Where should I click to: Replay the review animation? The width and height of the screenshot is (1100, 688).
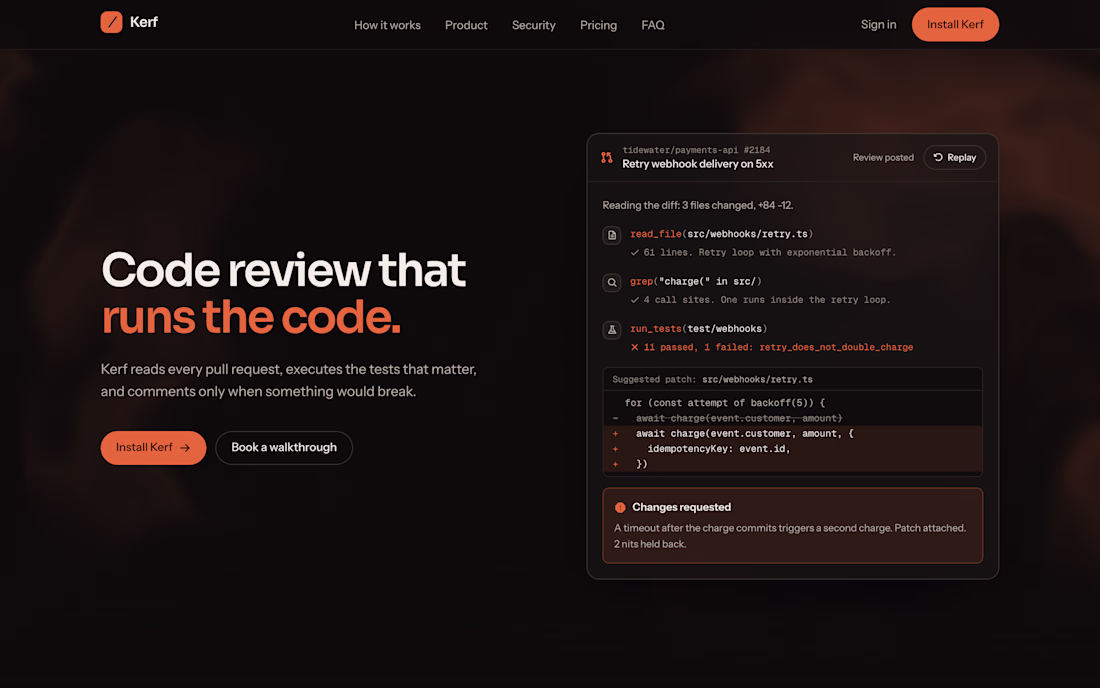tap(954, 158)
